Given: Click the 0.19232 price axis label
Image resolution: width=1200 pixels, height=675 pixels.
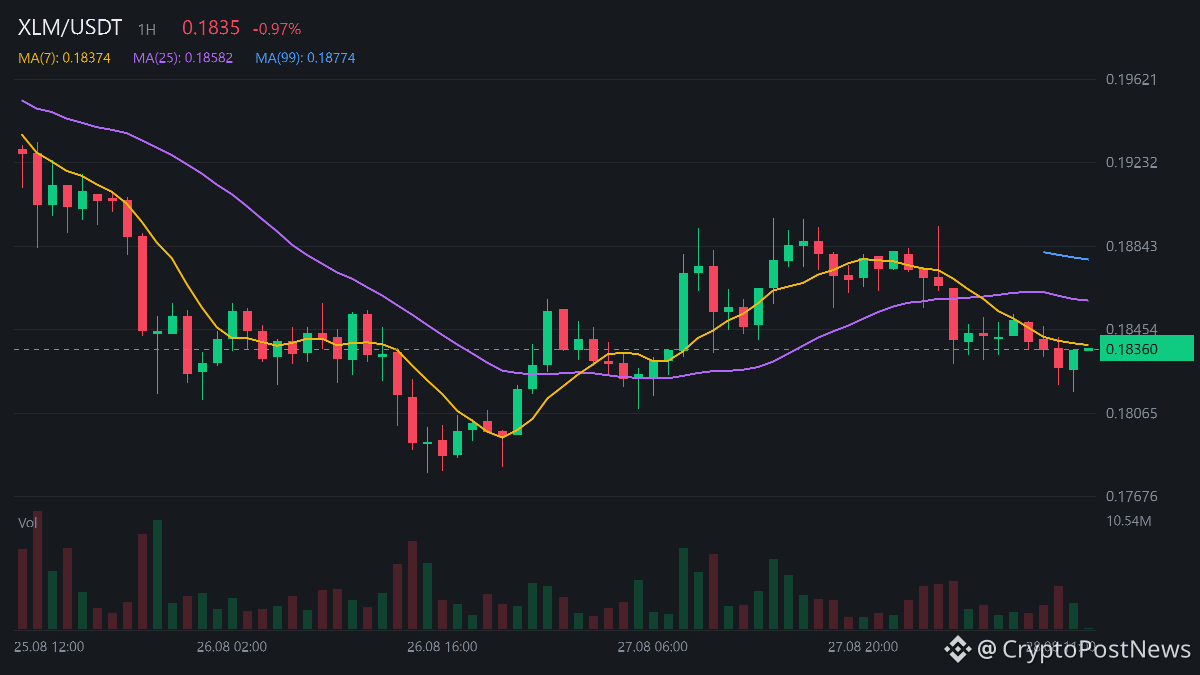Looking at the screenshot, I should point(1131,162).
